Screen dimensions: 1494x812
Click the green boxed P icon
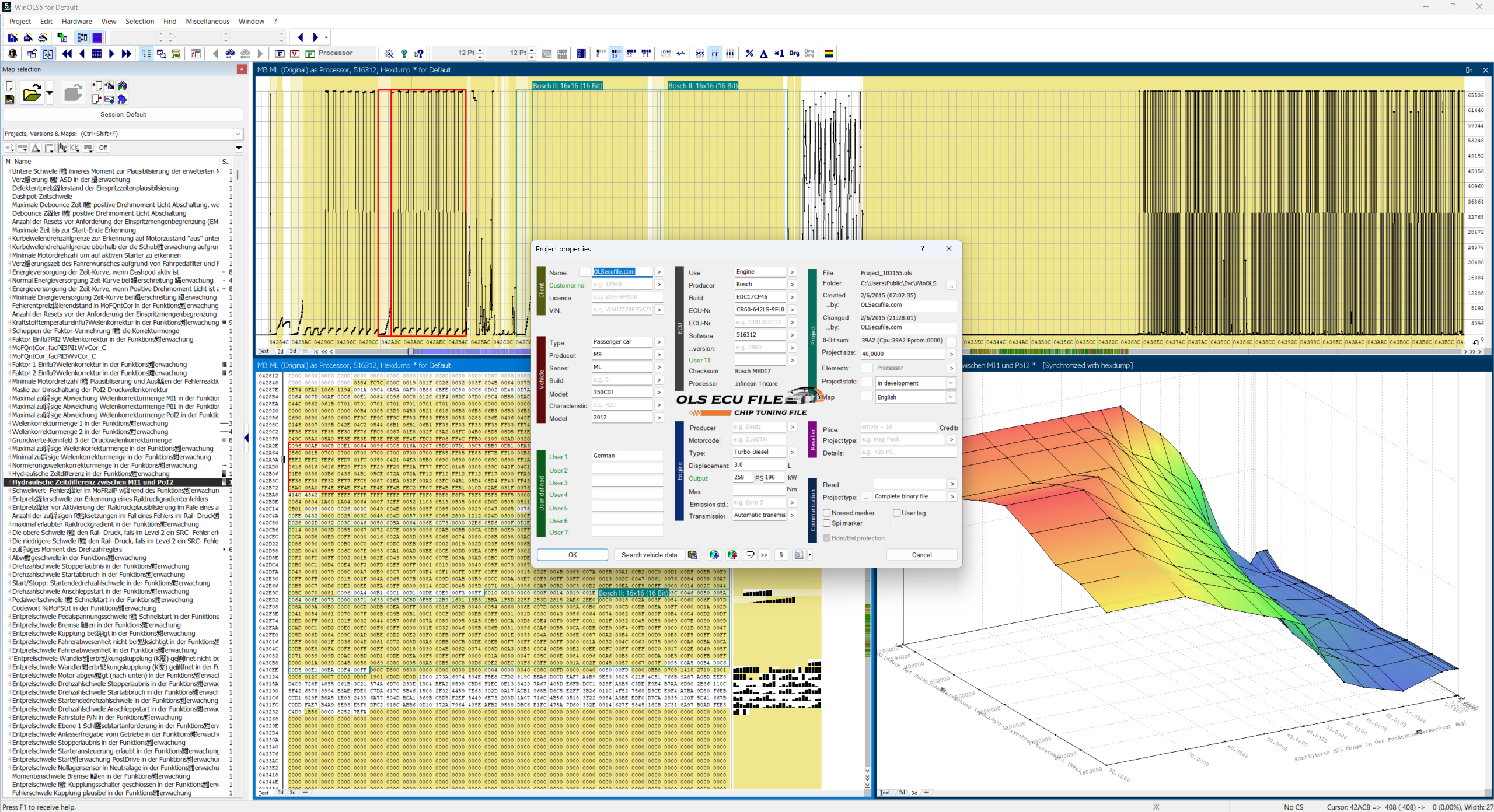click(x=310, y=54)
